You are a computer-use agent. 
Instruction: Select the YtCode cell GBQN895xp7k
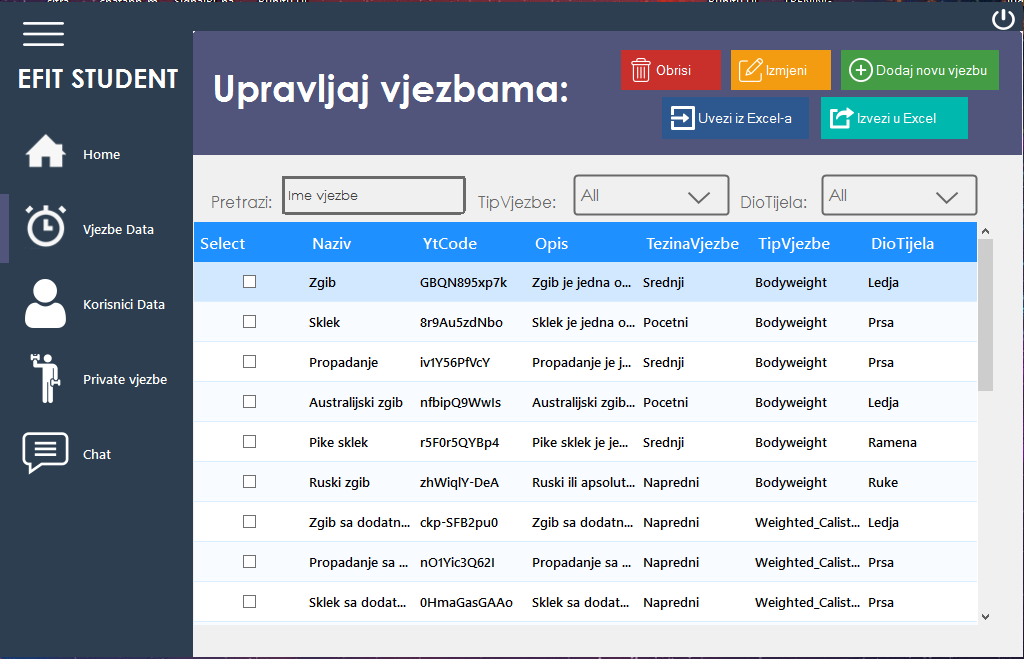coord(463,282)
